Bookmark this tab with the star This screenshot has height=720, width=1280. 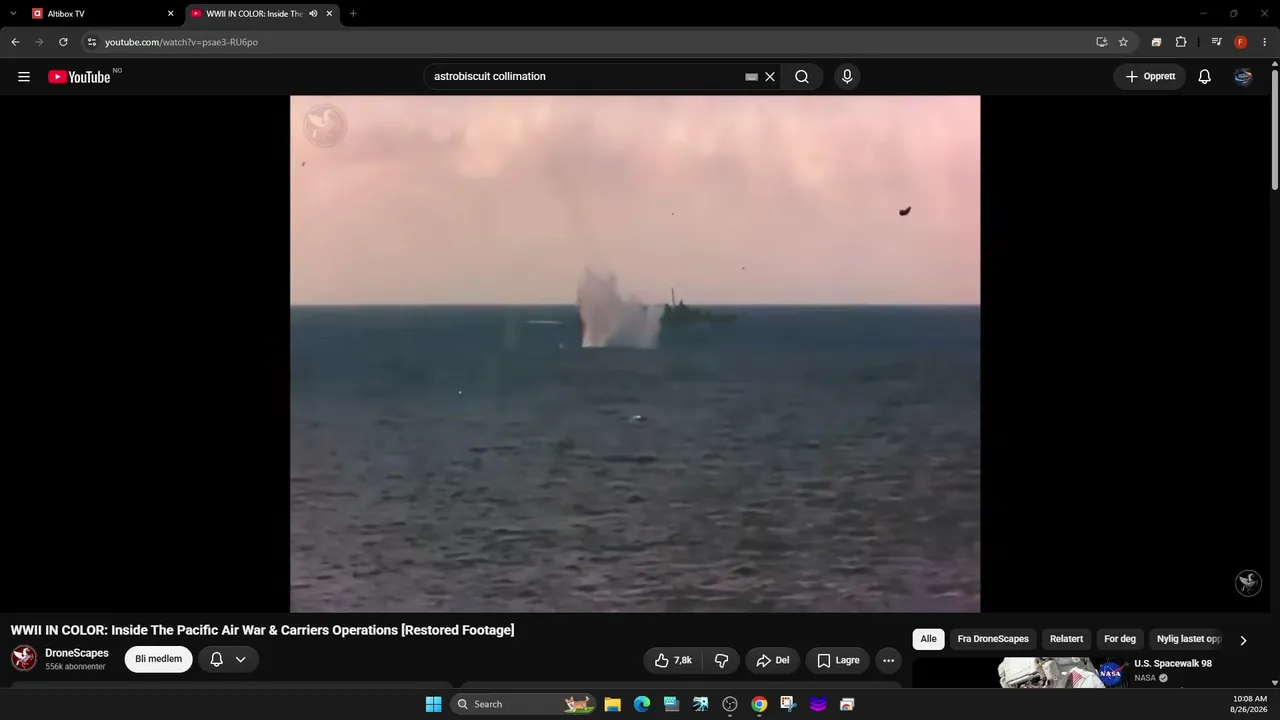click(1123, 42)
